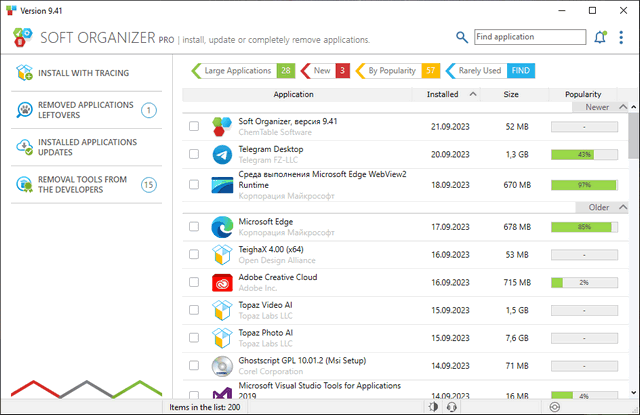The image size is (640, 415).
Task: Click 'Items in the list: 200' status
Action: tap(204, 407)
